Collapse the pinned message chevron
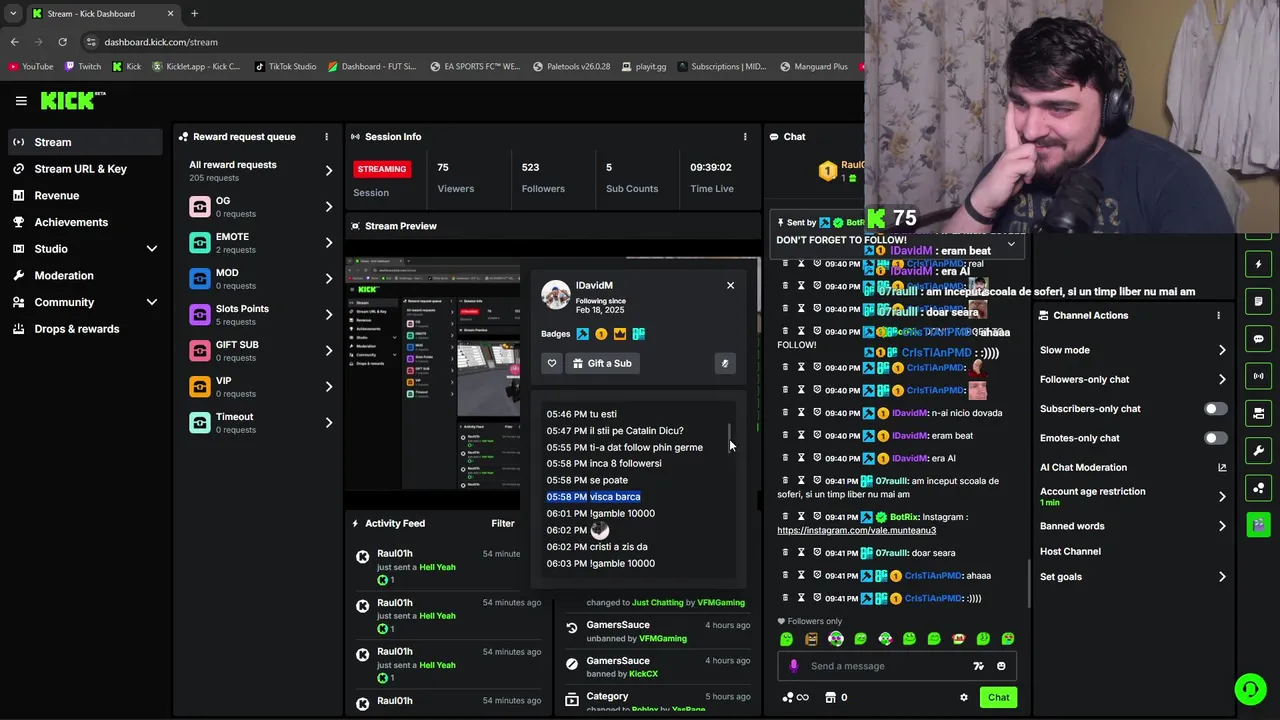Image resolution: width=1280 pixels, height=720 pixels. (x=1011, y=244)
